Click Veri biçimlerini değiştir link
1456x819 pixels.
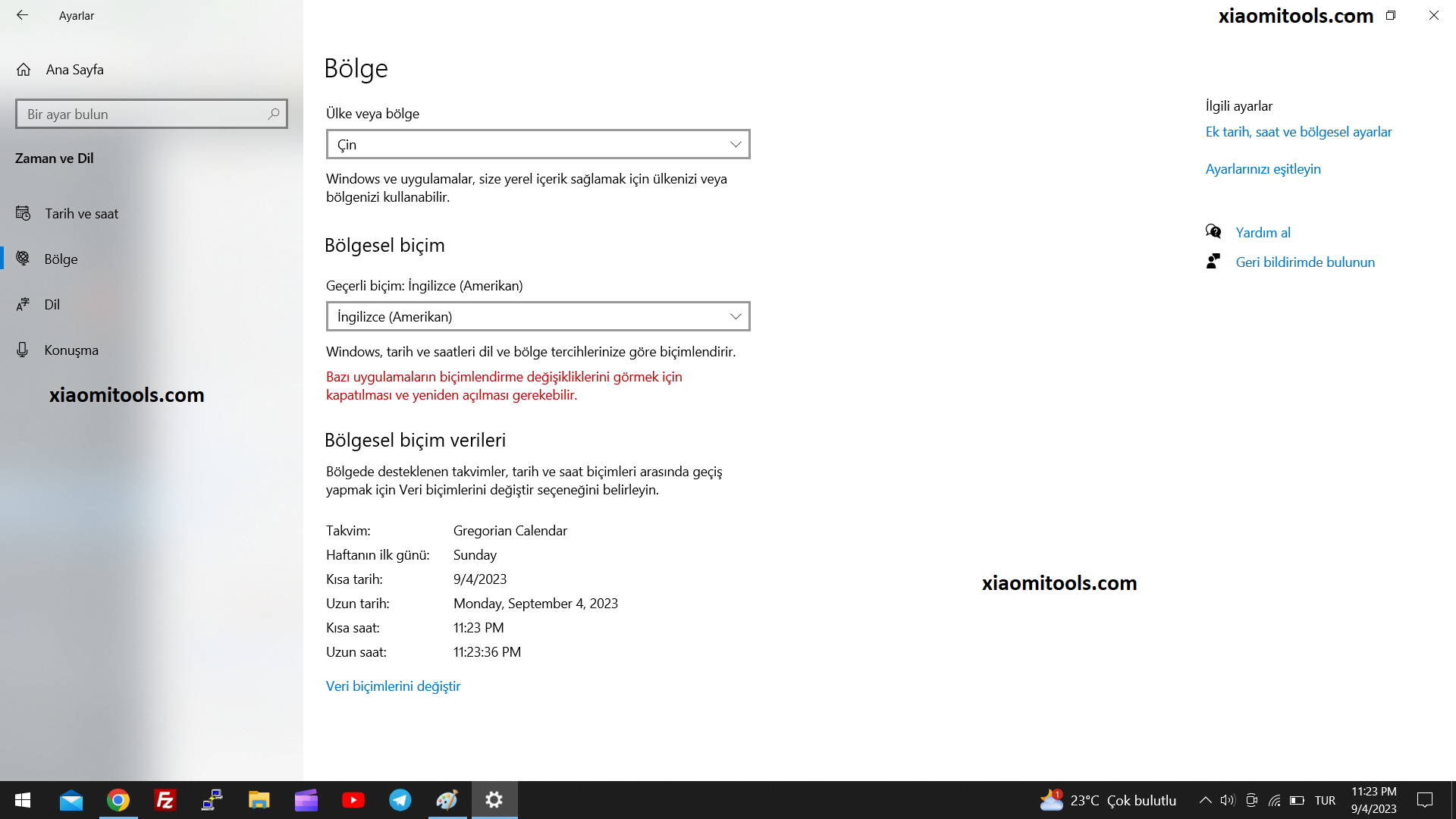click(393, 686)
